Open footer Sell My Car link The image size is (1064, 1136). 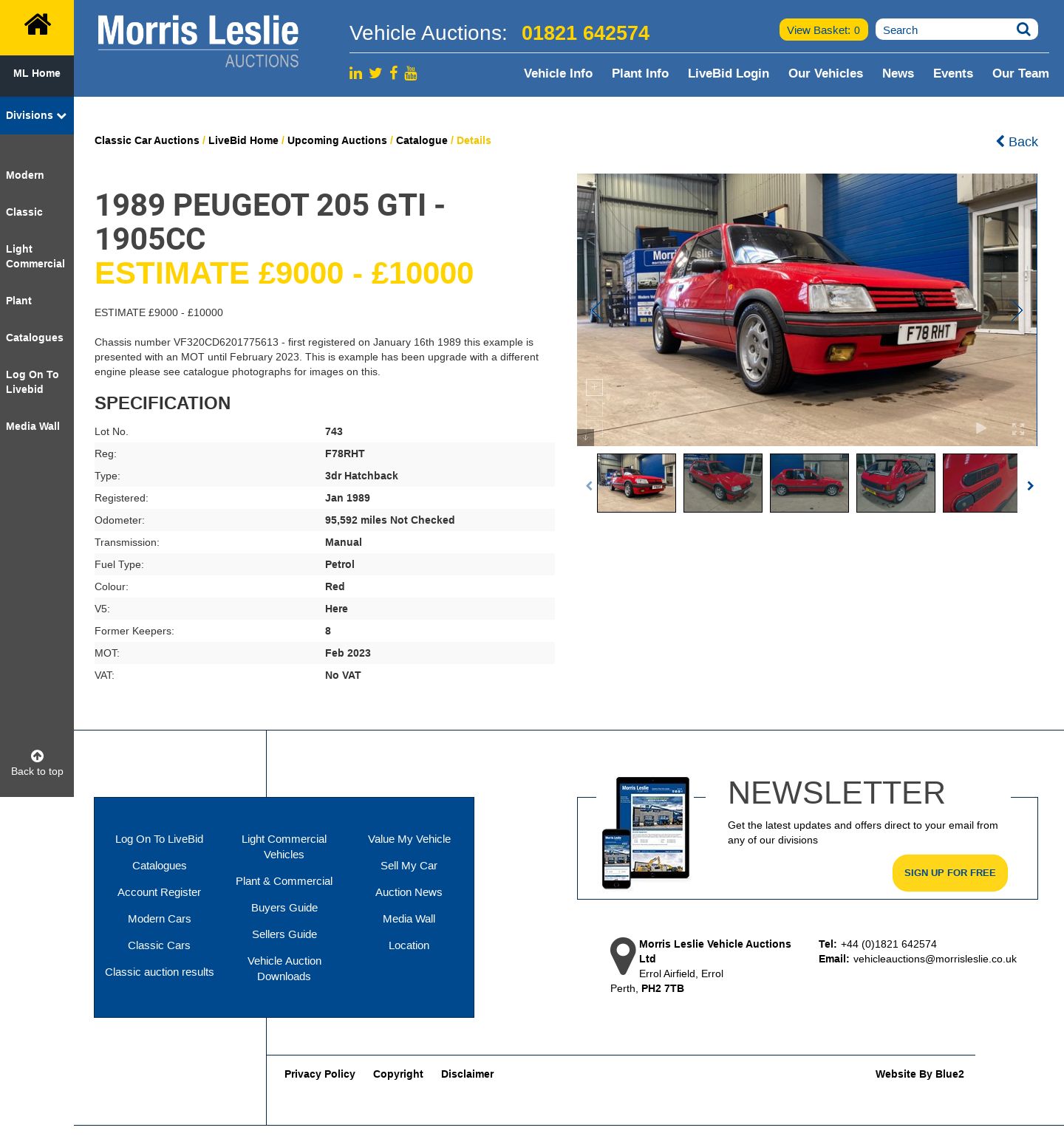(x=409, y=866)
